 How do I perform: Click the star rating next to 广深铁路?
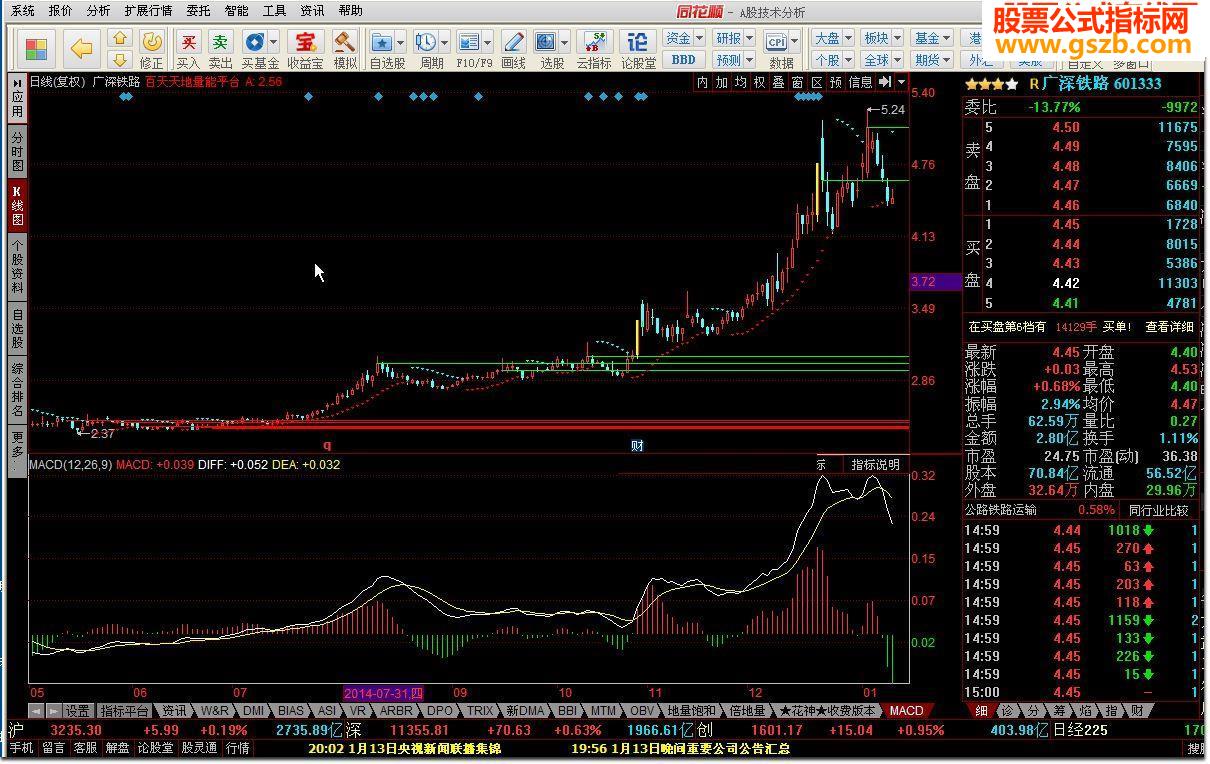click(993, 84)
